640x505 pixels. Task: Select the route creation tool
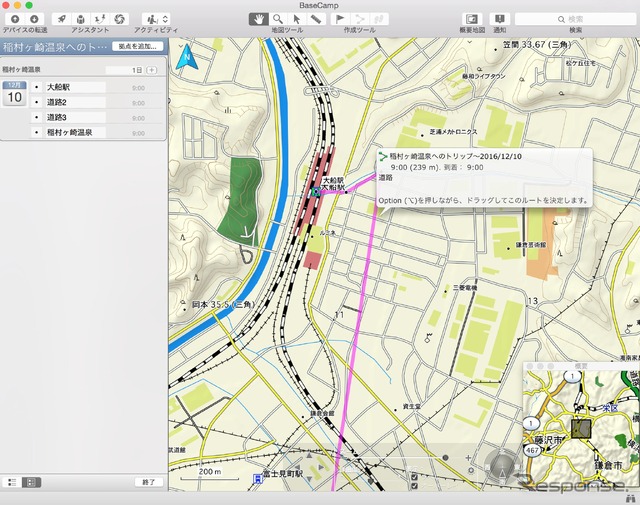(x=359, y=19)
